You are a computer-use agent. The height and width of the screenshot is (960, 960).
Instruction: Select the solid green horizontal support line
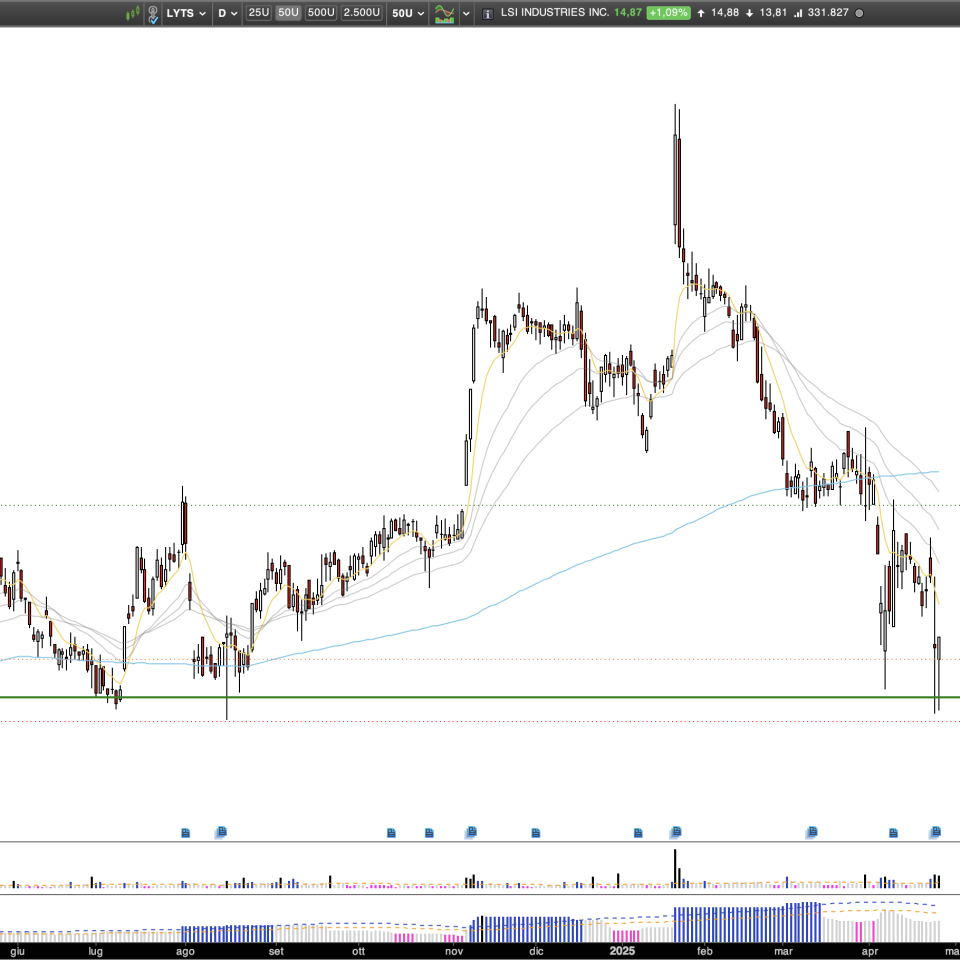tap(480, 697)
